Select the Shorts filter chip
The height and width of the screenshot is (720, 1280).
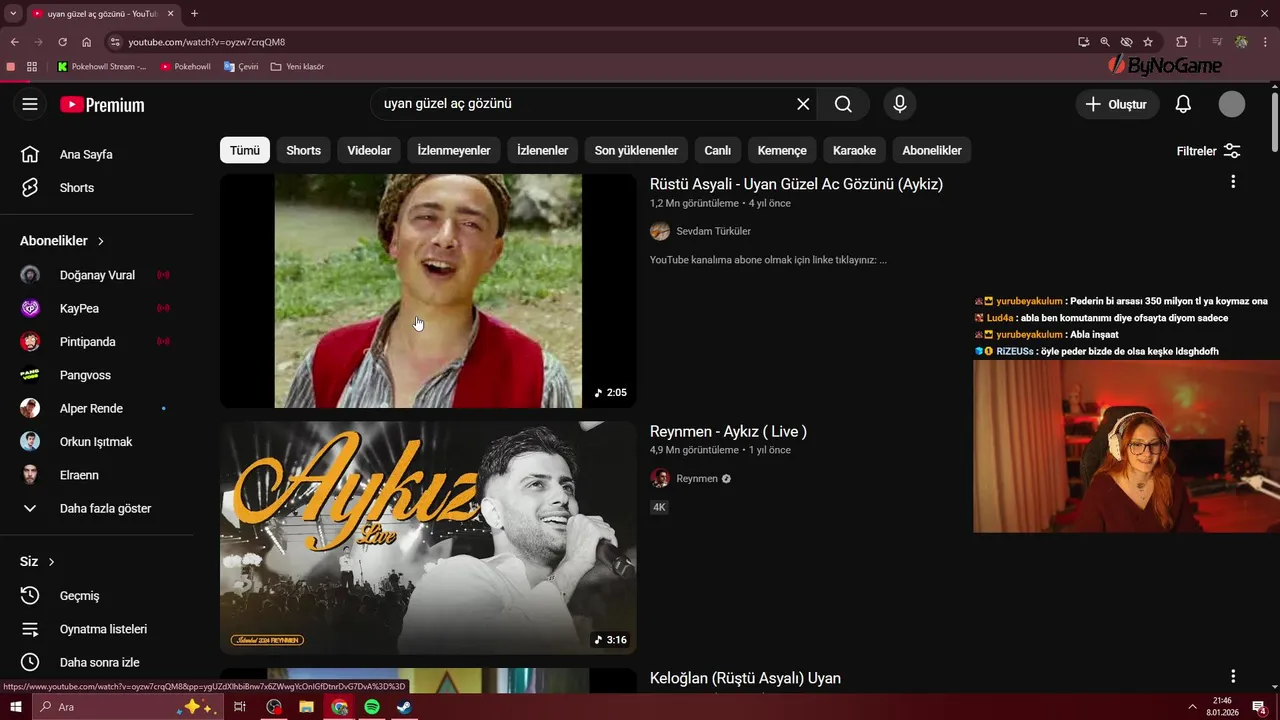point(303,150)
